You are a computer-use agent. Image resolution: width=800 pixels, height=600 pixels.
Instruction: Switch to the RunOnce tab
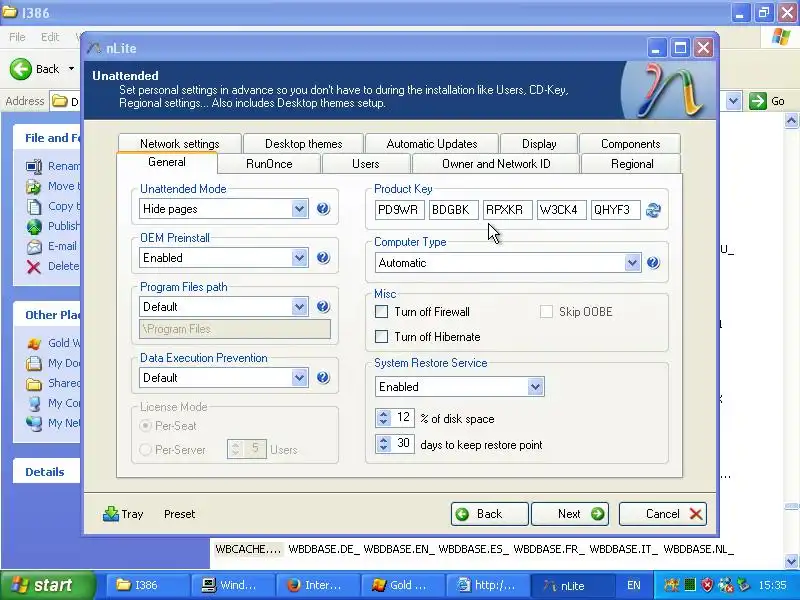[x=269, y=164]
